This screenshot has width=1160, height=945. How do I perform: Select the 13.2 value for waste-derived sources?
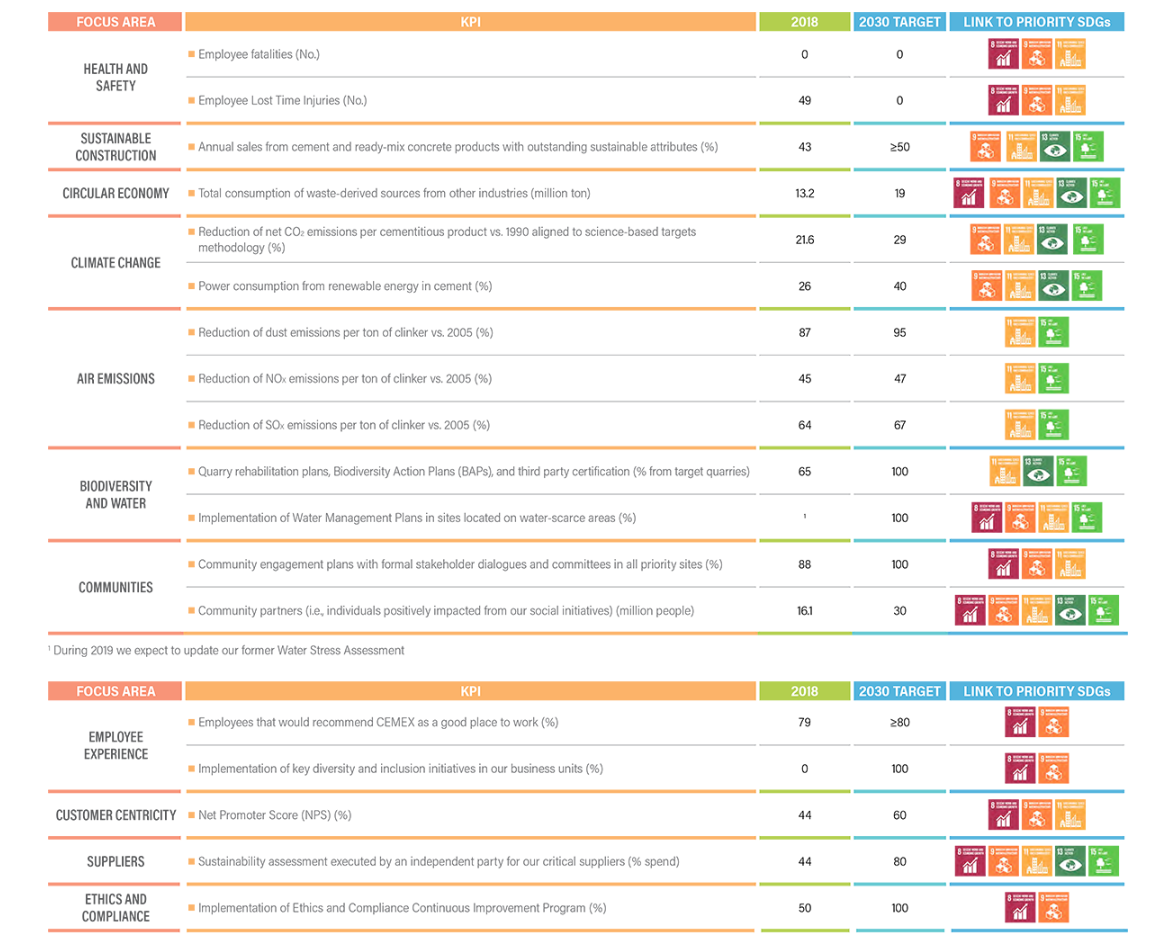point(804,193)
